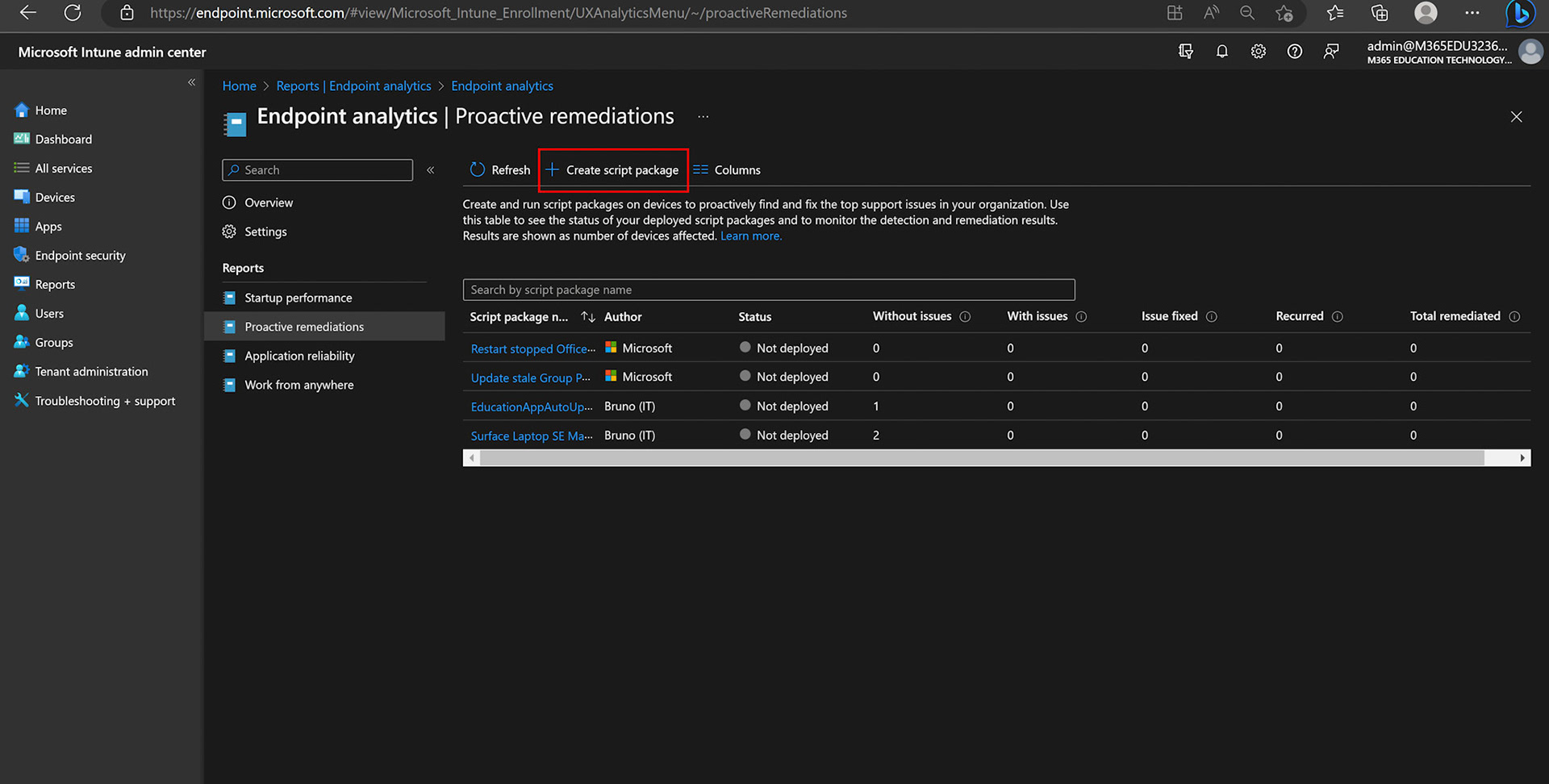Focus Search by script package name field
The height and width of the screenshot is (784, 1549).
[769, 290]
